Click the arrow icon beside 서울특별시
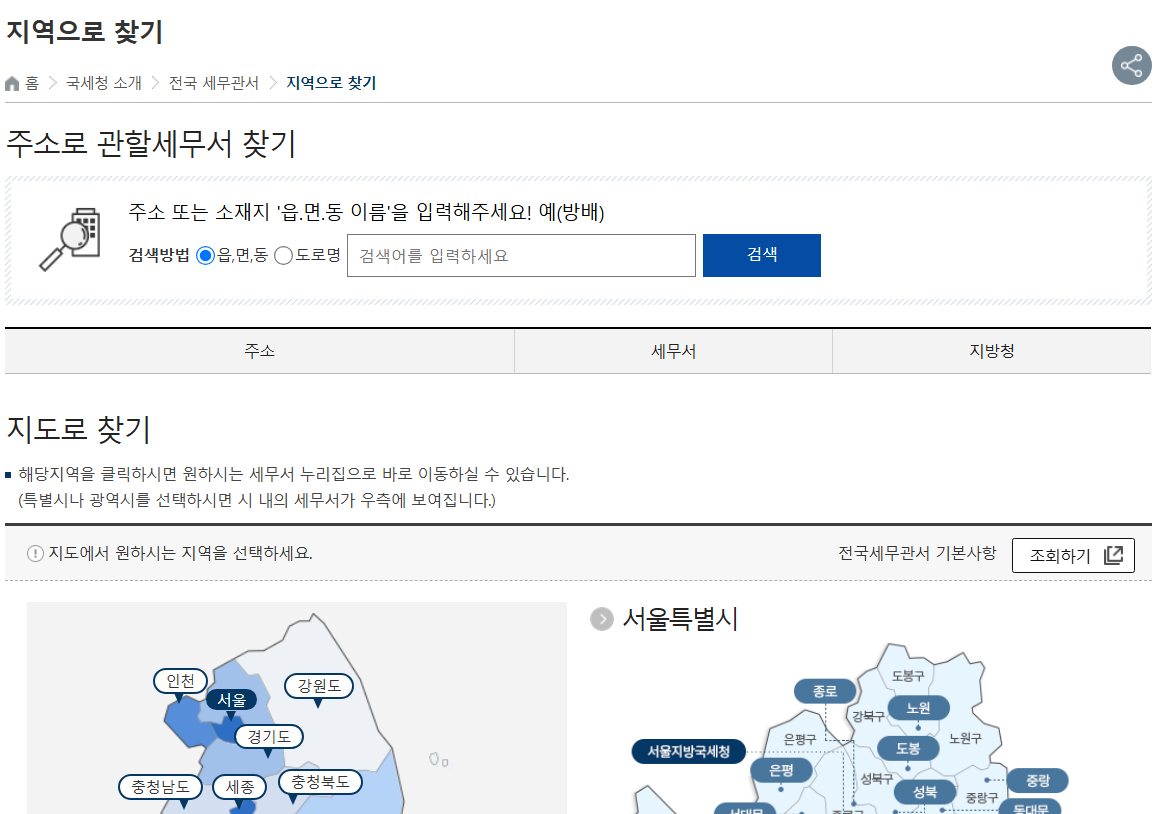Image resolution: width=1165 pixels, height=814 pixels. click(x=602, y=619)
